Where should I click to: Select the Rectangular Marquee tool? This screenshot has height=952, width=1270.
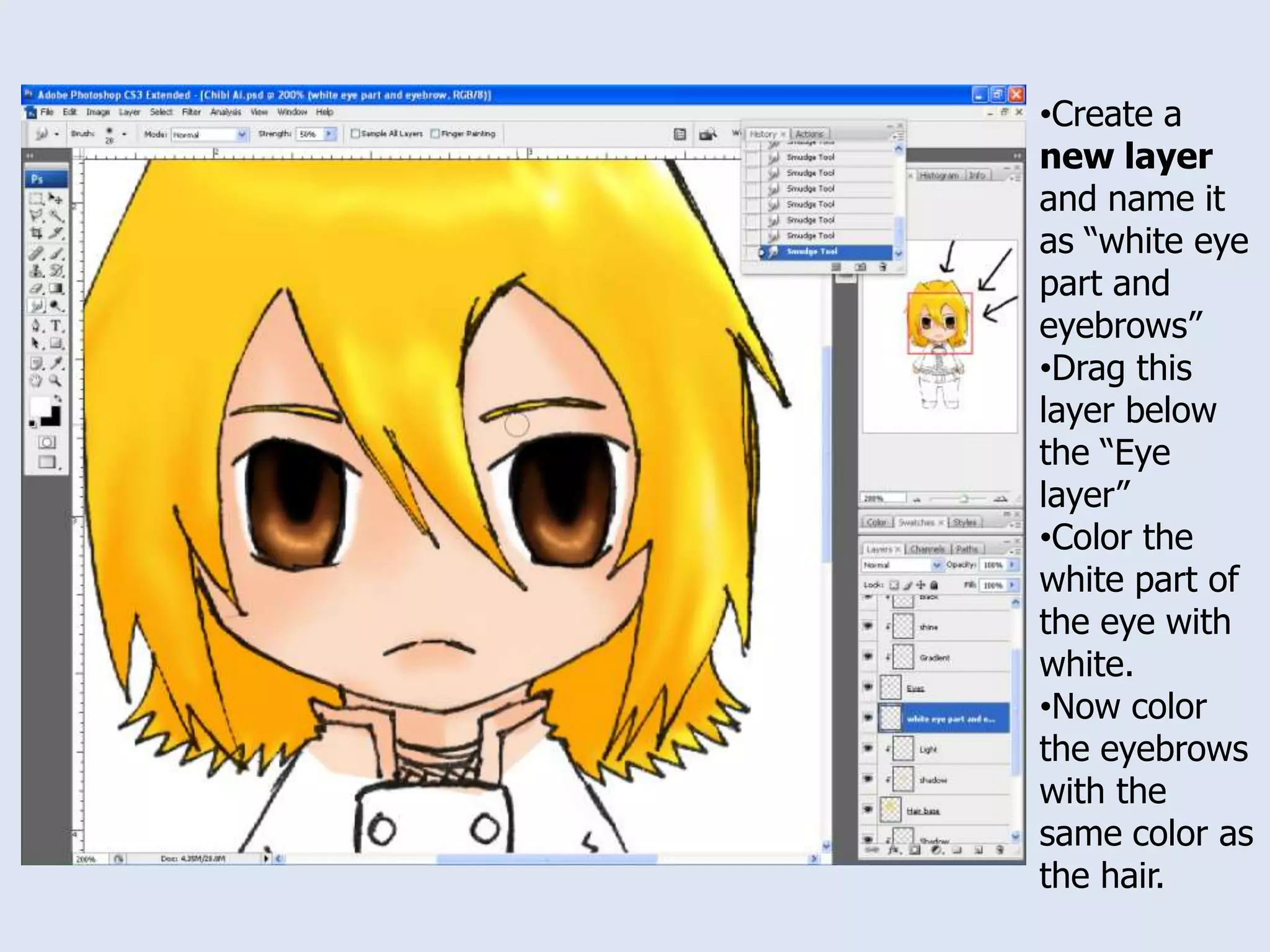coord(37,199)
